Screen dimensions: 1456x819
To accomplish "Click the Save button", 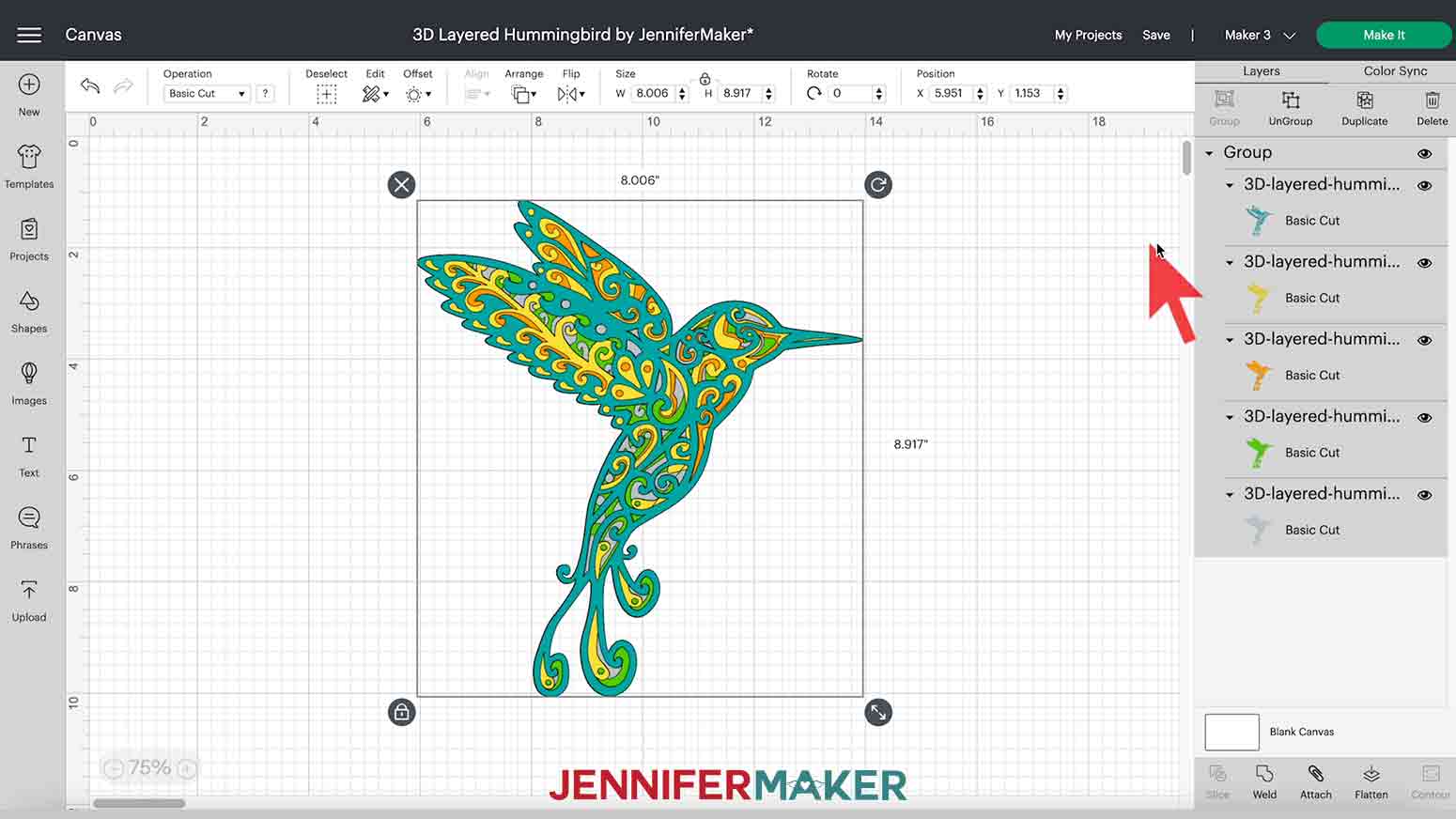I will [1156, 35].
